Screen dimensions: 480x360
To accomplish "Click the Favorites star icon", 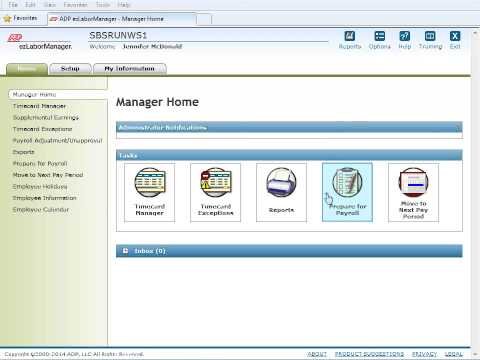I will coord(7,19).
